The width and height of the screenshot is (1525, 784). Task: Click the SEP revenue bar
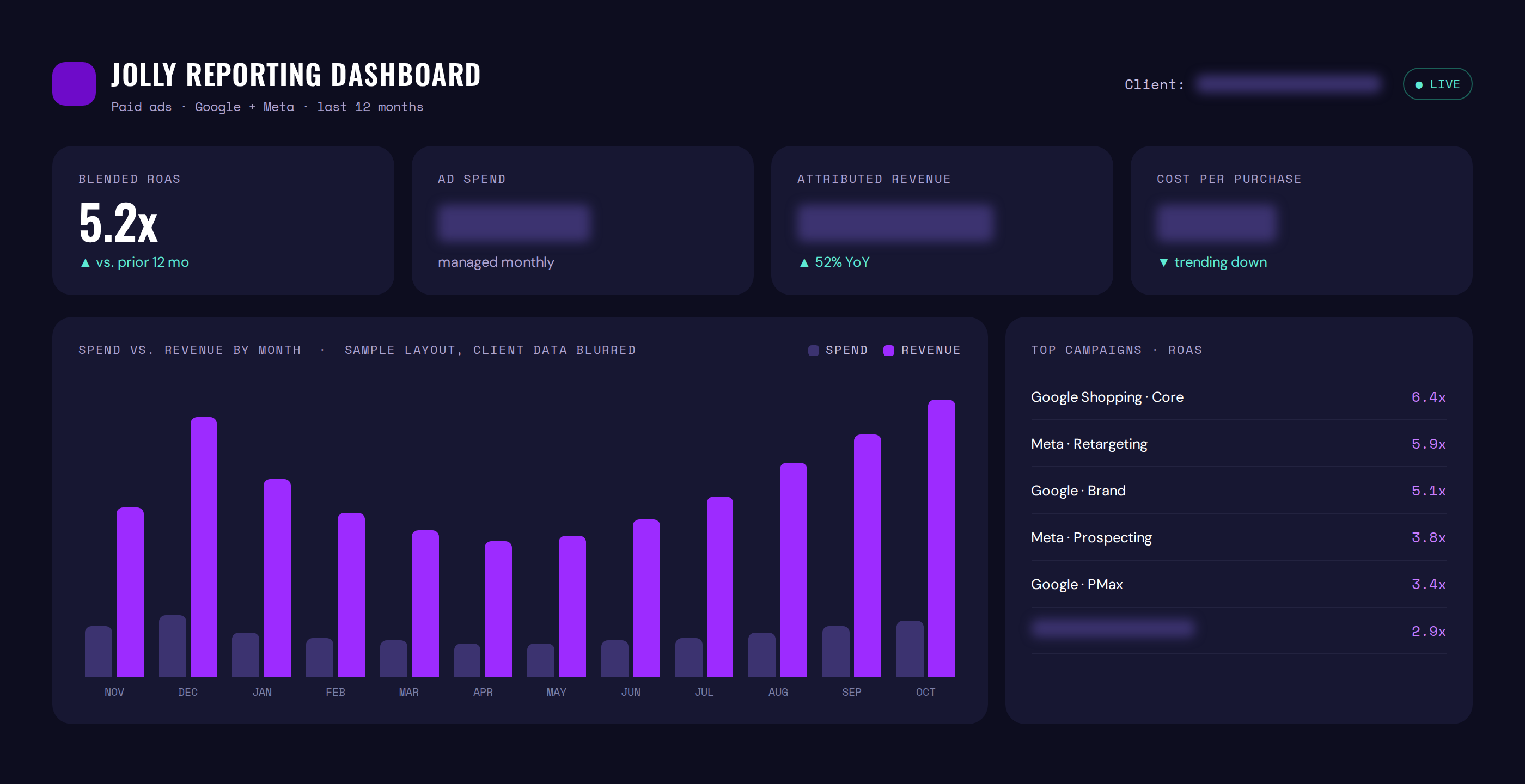[867, 555]
